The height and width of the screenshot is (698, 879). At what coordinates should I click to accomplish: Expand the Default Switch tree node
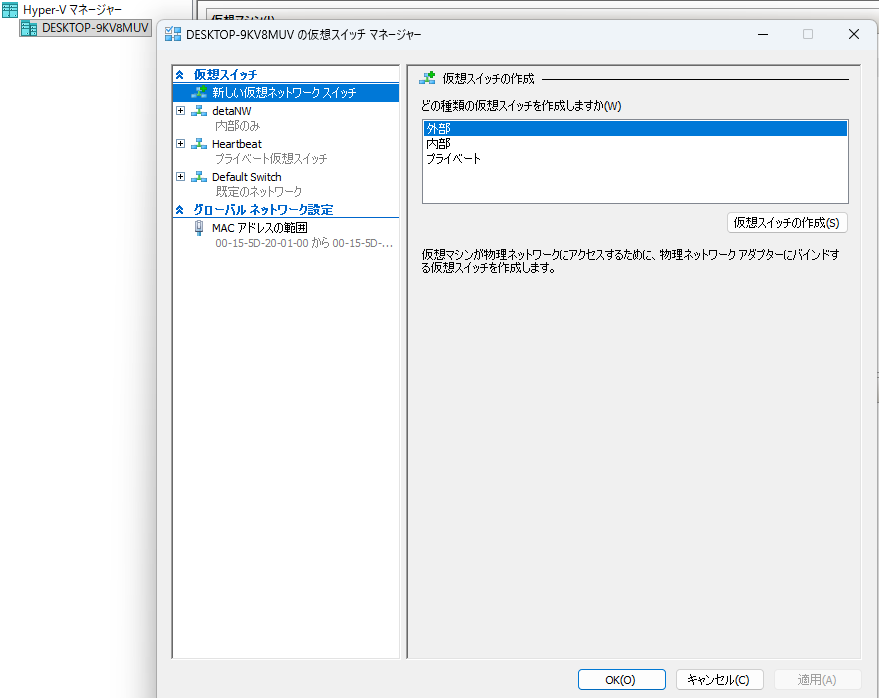click(181, 177)
